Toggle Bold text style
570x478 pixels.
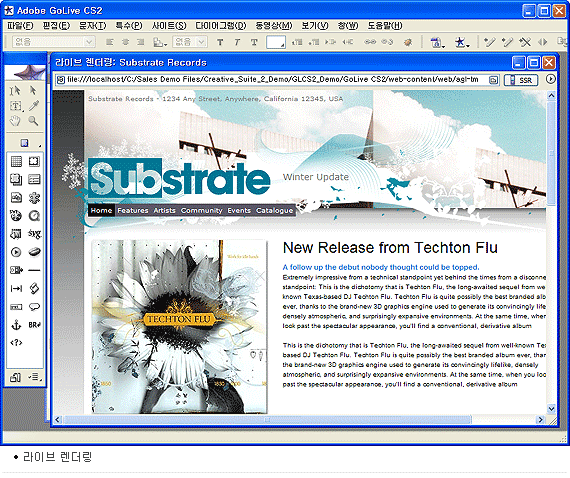pos(220,42)
